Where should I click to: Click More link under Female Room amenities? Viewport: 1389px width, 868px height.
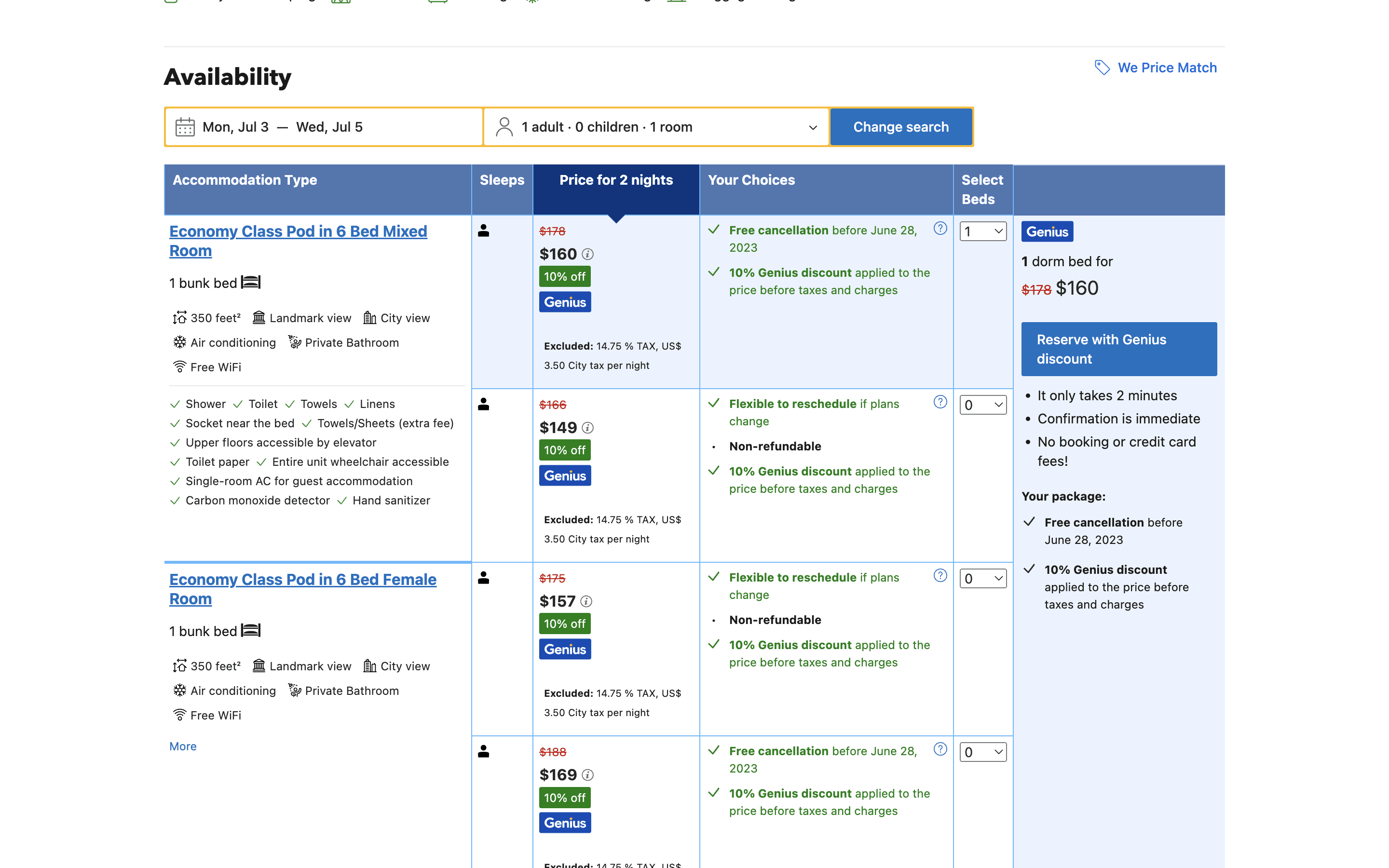pos(182,746)
